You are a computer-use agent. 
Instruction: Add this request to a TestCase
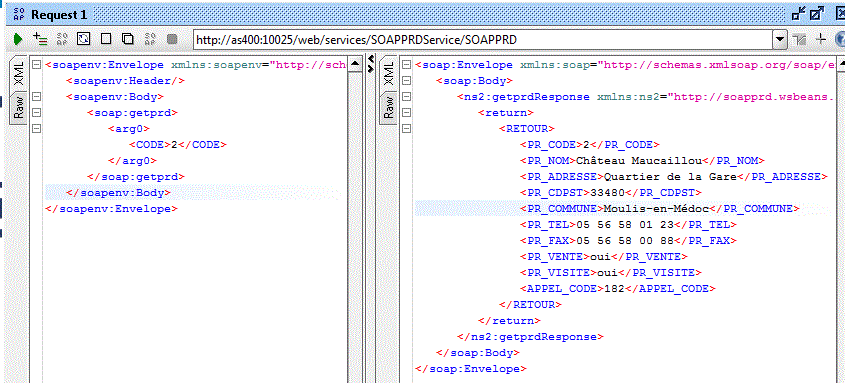tap(40, 39)
